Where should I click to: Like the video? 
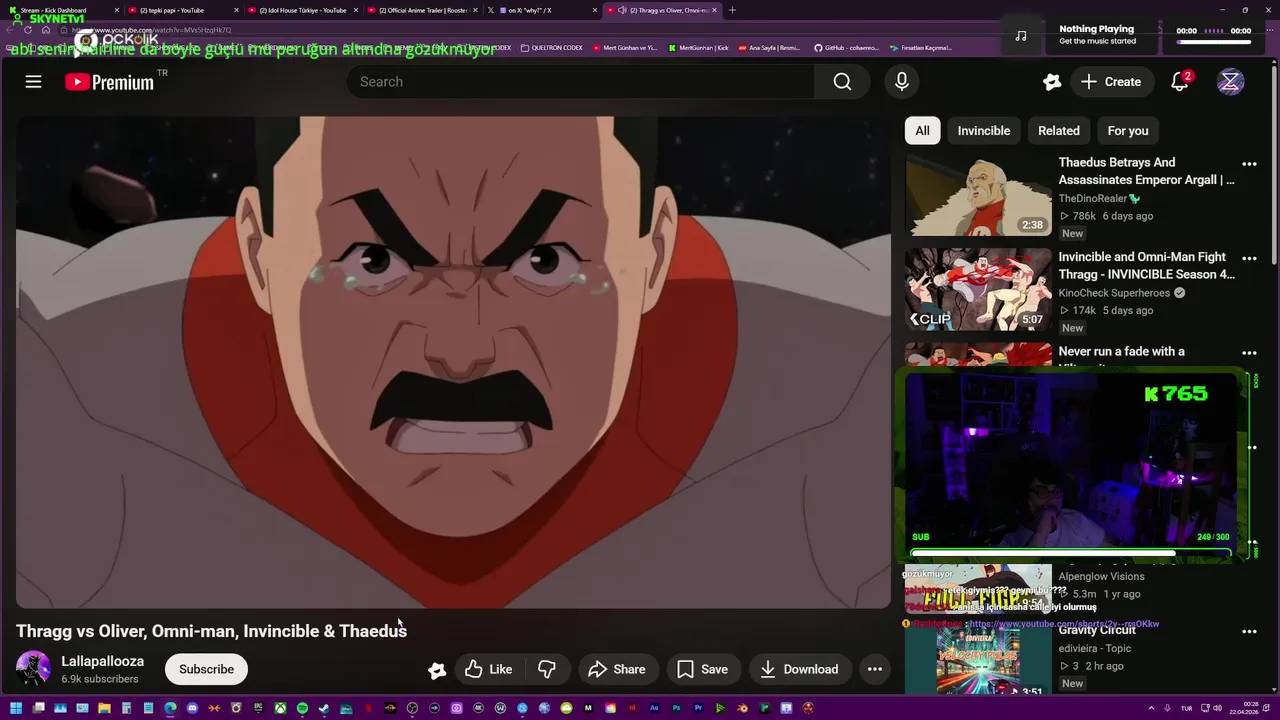488,669
